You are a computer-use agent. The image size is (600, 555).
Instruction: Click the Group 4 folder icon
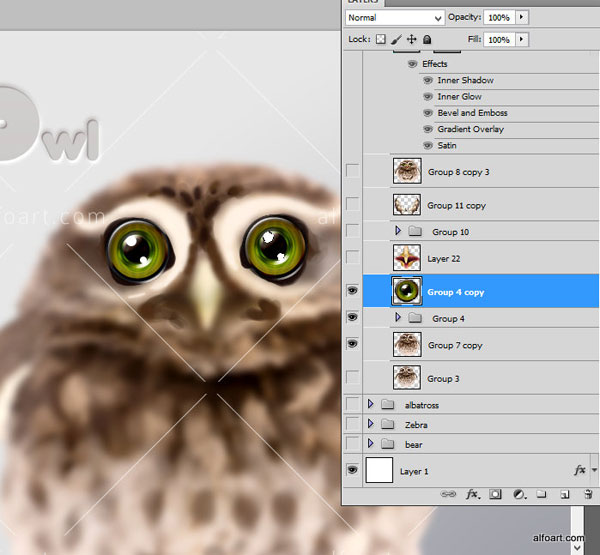point(415,318)
